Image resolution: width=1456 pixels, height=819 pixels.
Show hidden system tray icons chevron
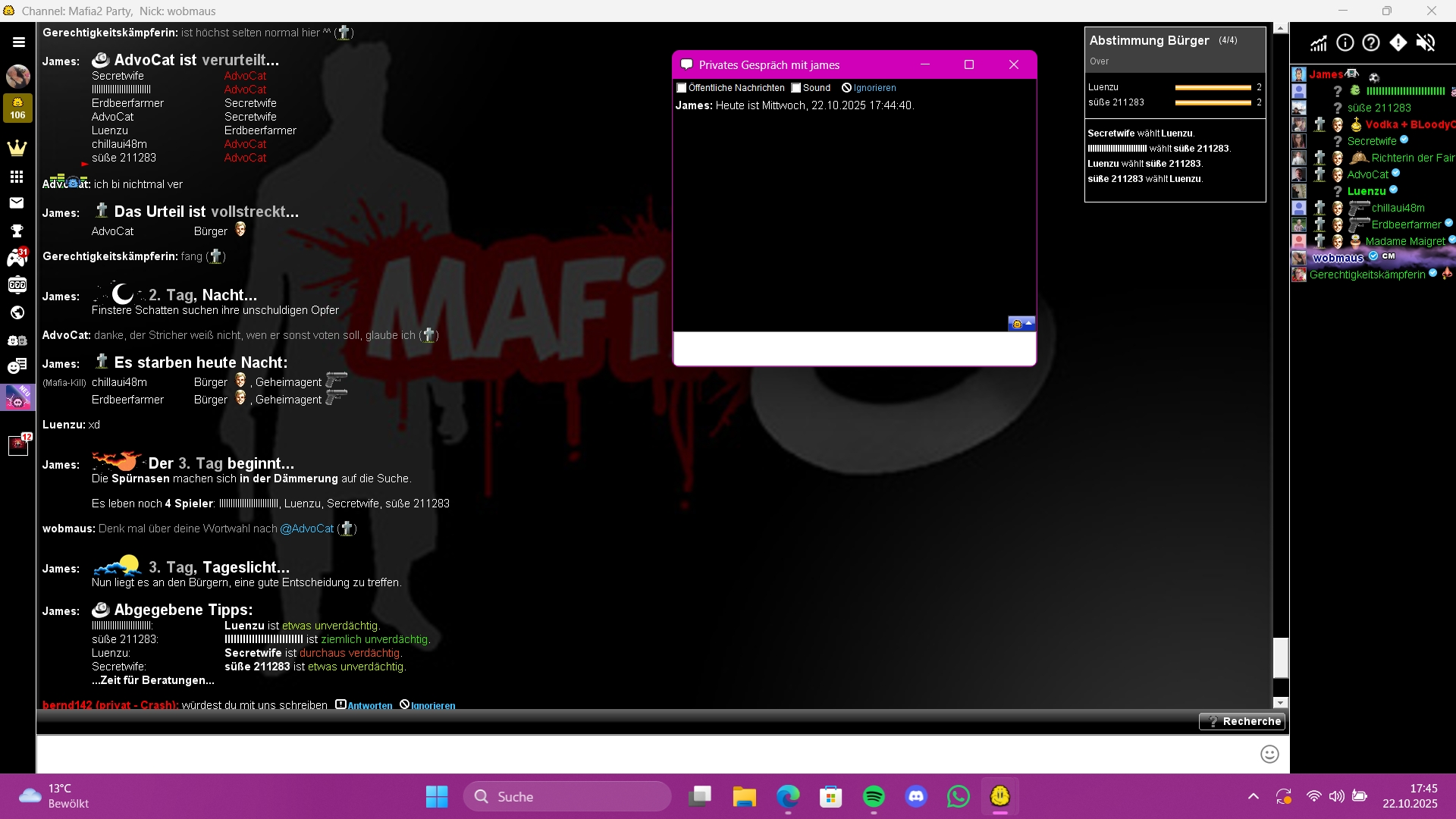coord(1253,796)
